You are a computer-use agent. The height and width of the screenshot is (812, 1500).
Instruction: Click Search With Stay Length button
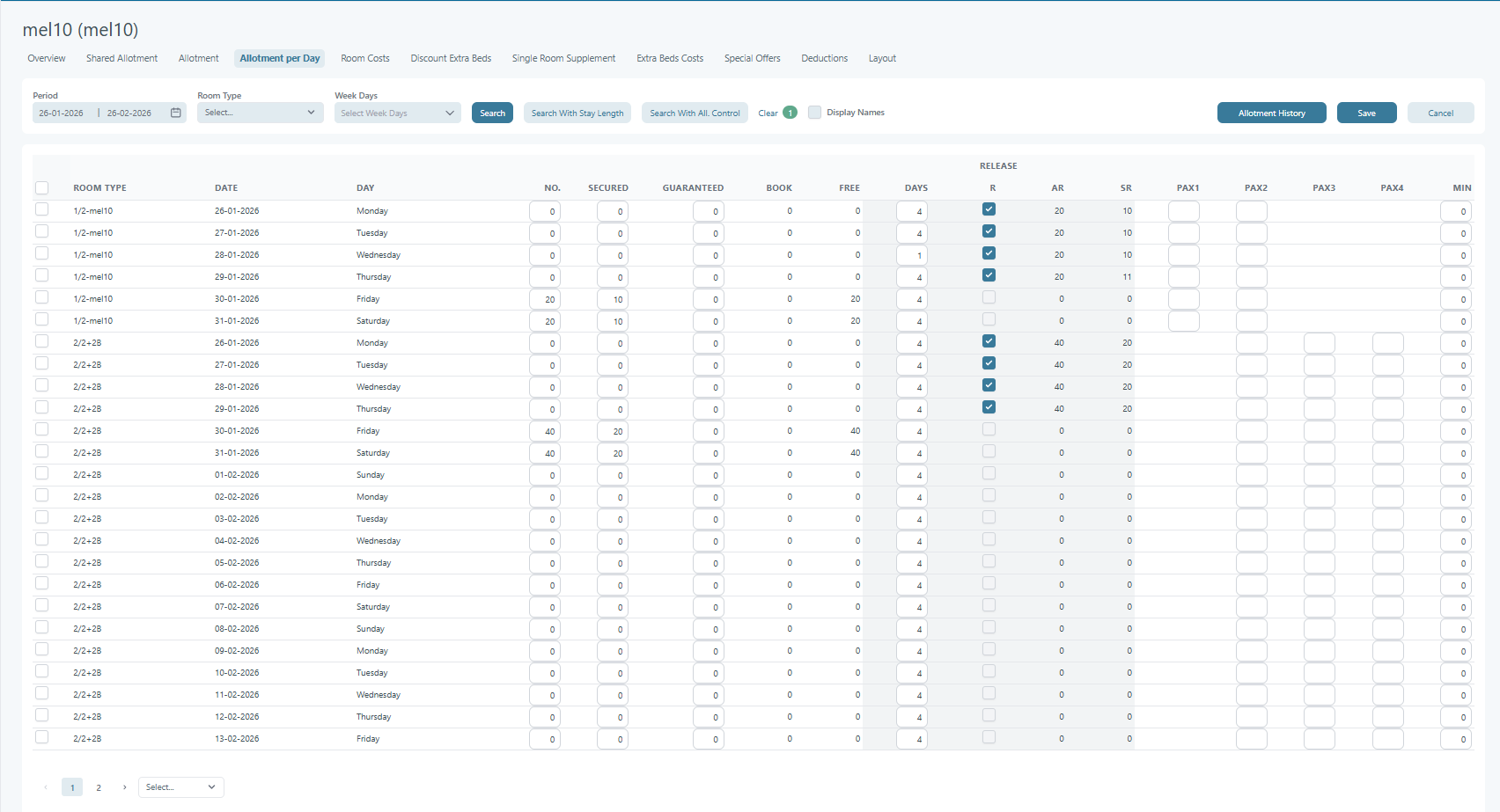(x=577, y=113)
